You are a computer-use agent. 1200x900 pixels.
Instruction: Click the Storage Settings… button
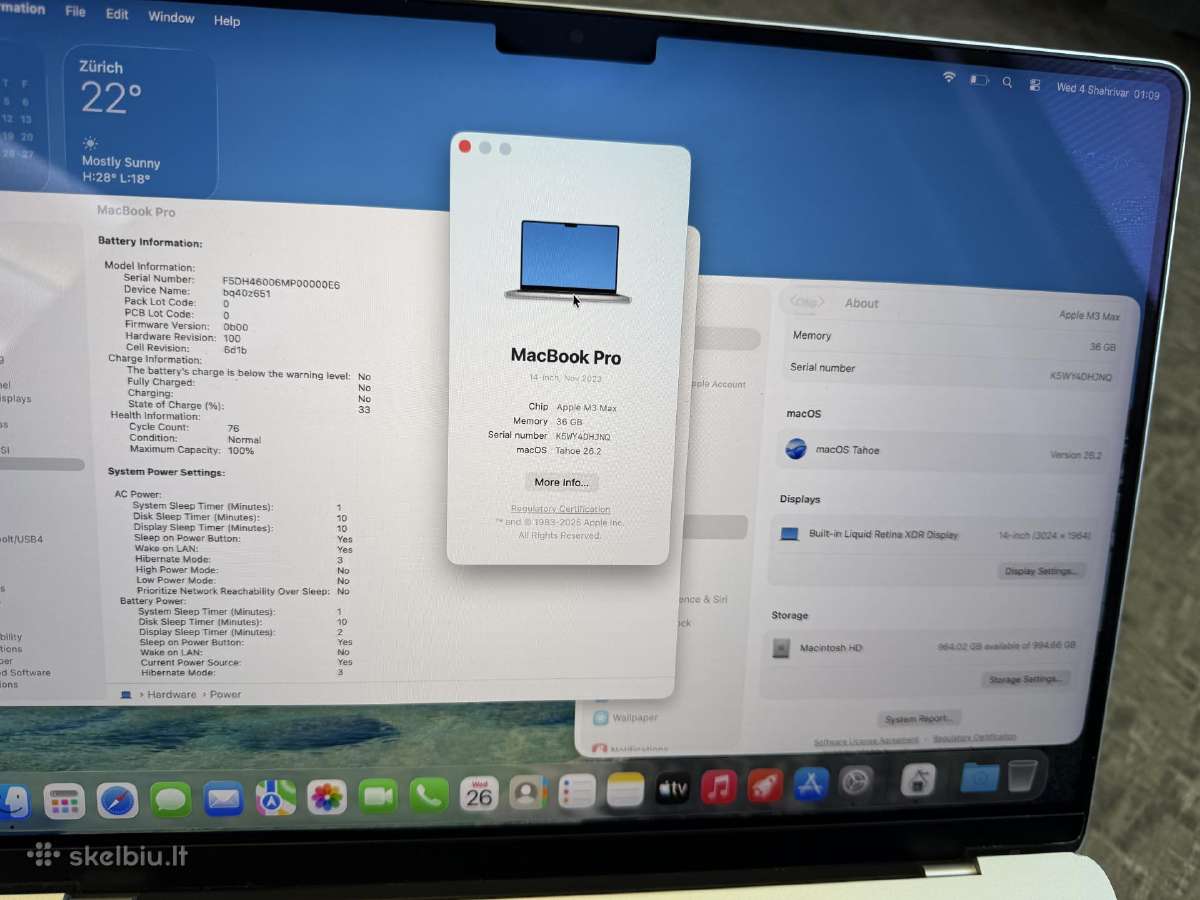[x=1025, y=679]
